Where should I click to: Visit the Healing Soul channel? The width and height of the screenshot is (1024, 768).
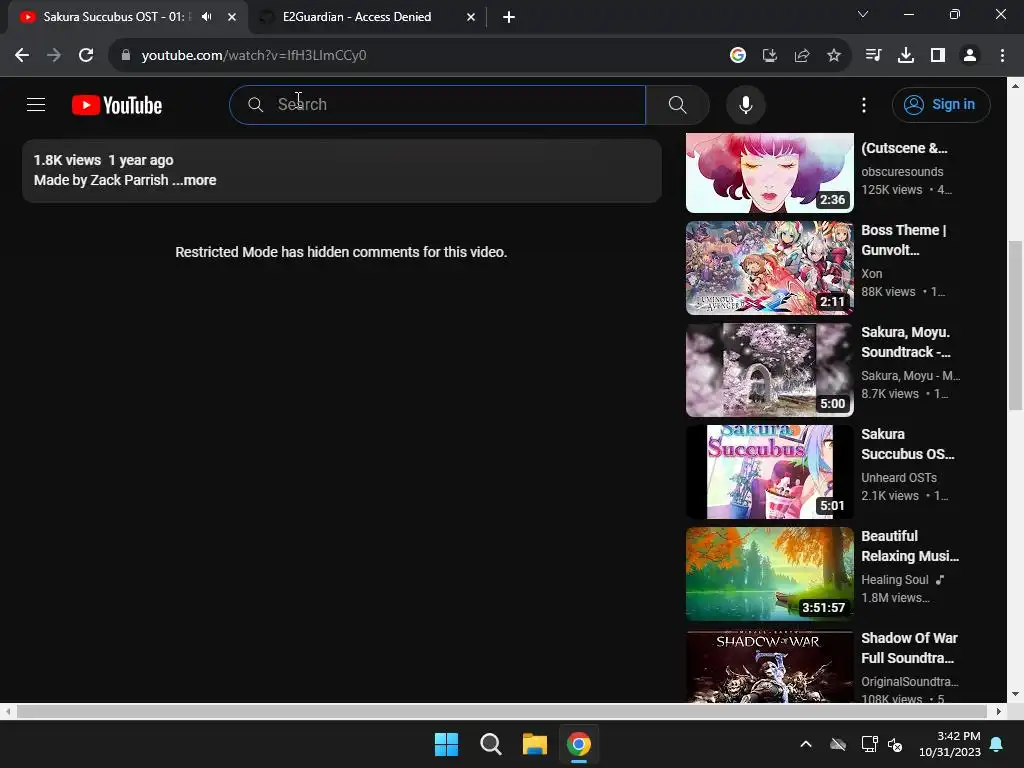(x=895, y=579)
